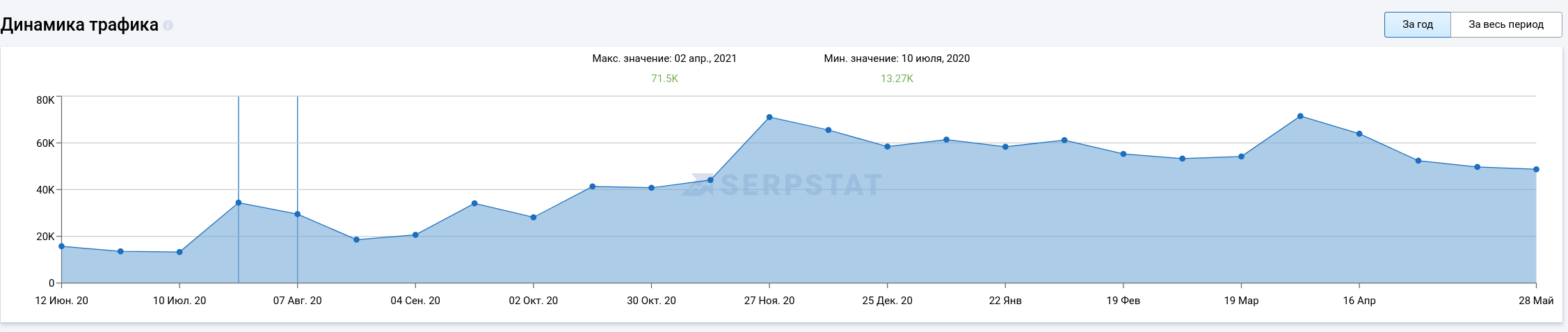
Task: Click the data point above 04 Сен. 20
Action: 415,235
